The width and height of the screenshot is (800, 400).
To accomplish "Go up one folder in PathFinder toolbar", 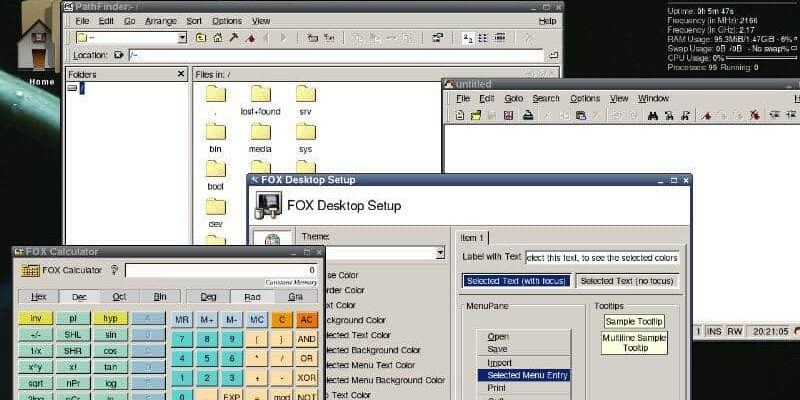I will pyautogui.click(x=201, y=38).
